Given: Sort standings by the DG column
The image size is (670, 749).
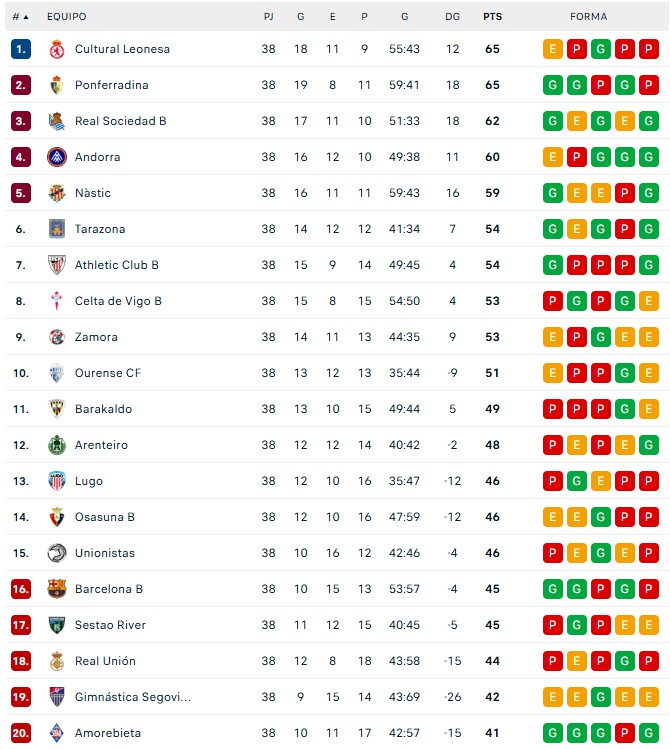Looking at the screenshot, I should (x=452, y=17).
